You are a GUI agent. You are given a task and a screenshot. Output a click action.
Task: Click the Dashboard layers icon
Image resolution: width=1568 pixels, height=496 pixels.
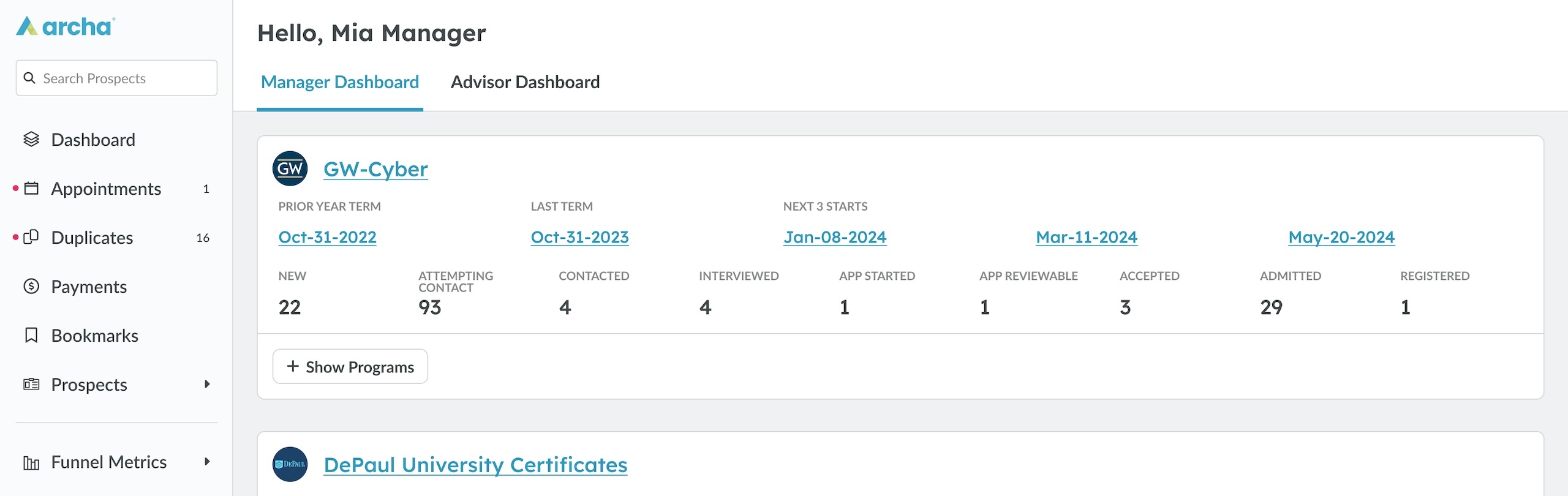coord(31,140)
